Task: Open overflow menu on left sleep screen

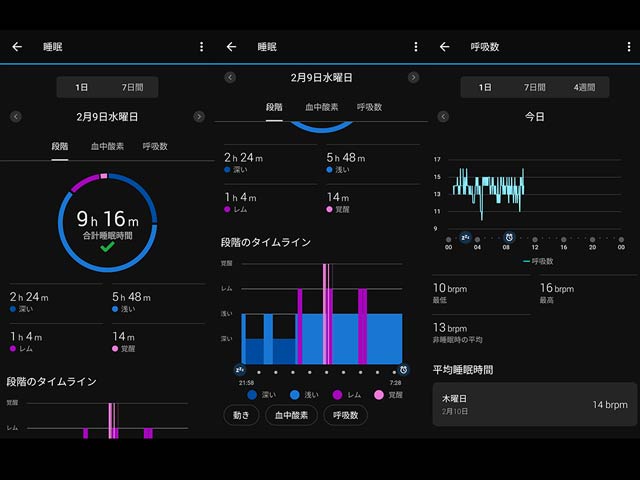Action: click(201, 47)
